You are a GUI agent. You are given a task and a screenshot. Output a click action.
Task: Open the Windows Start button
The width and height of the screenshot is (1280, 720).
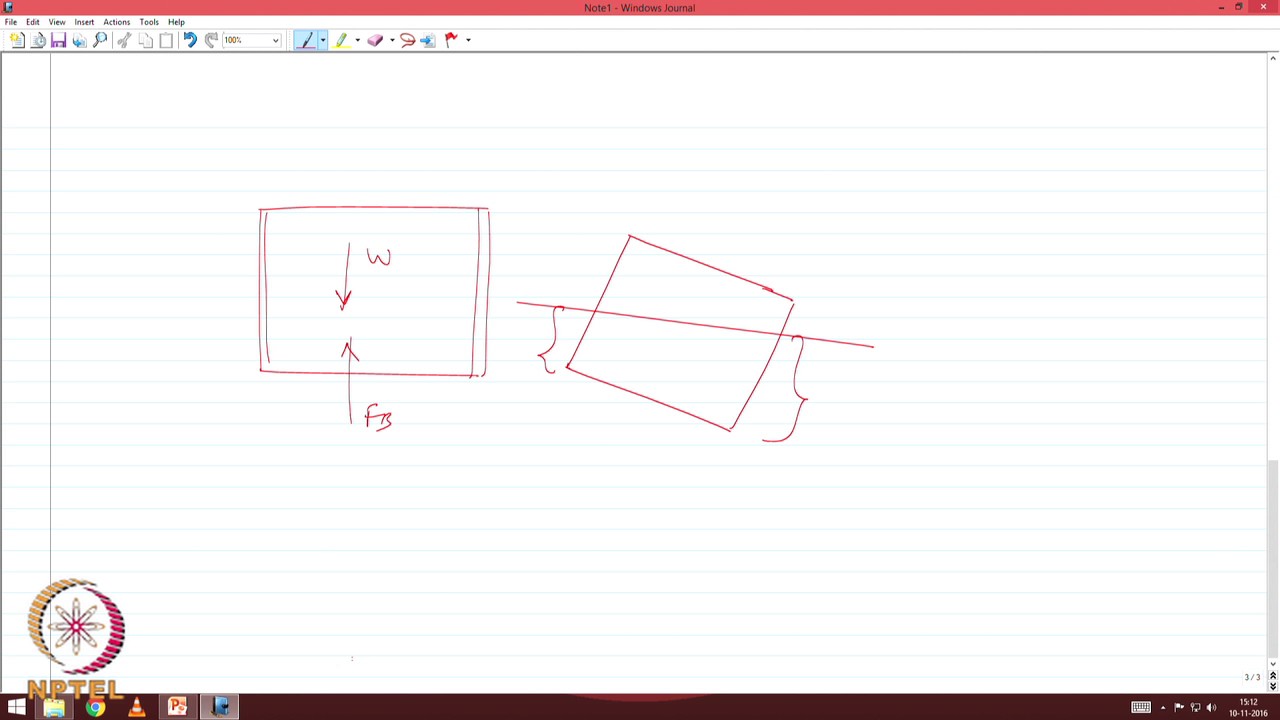pos(16,707)
